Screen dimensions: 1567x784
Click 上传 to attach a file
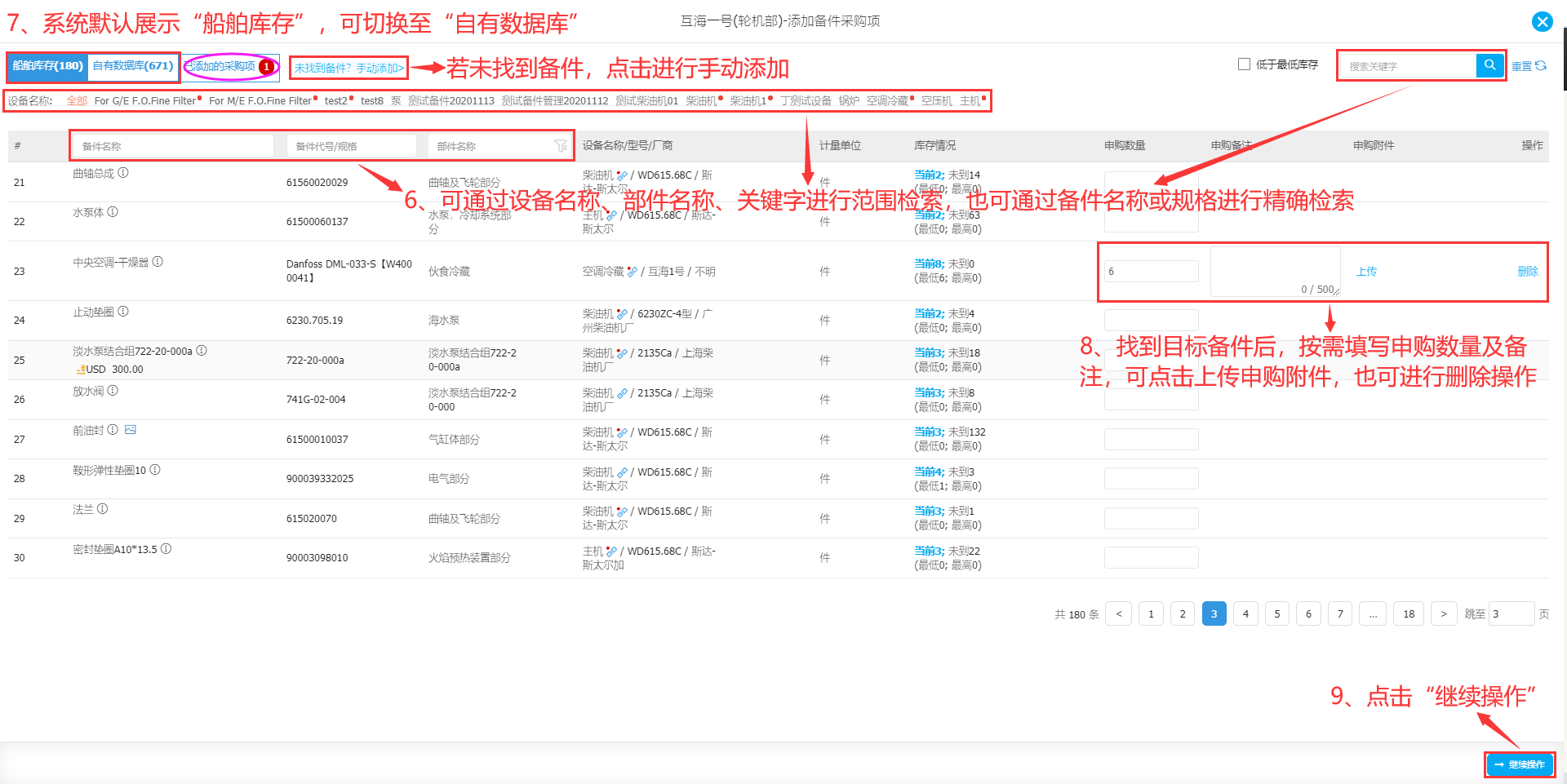point(1366,272)
